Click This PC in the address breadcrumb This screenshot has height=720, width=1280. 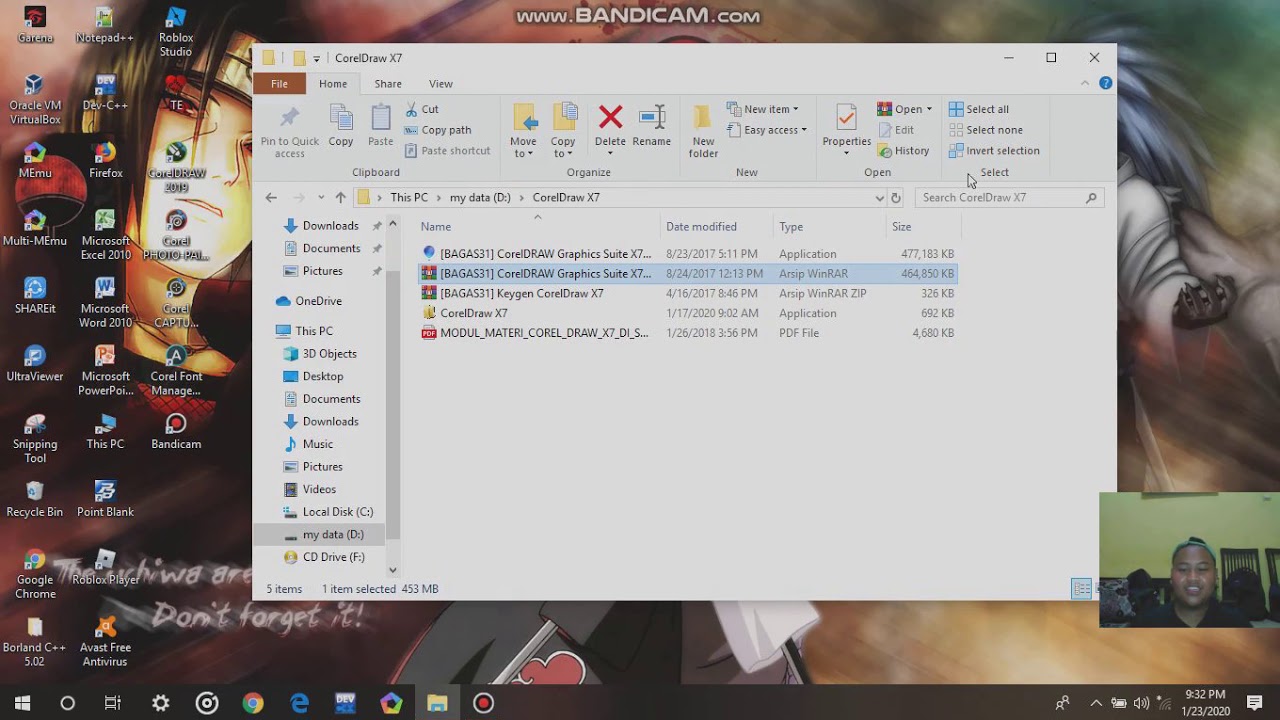coord(409,198)
